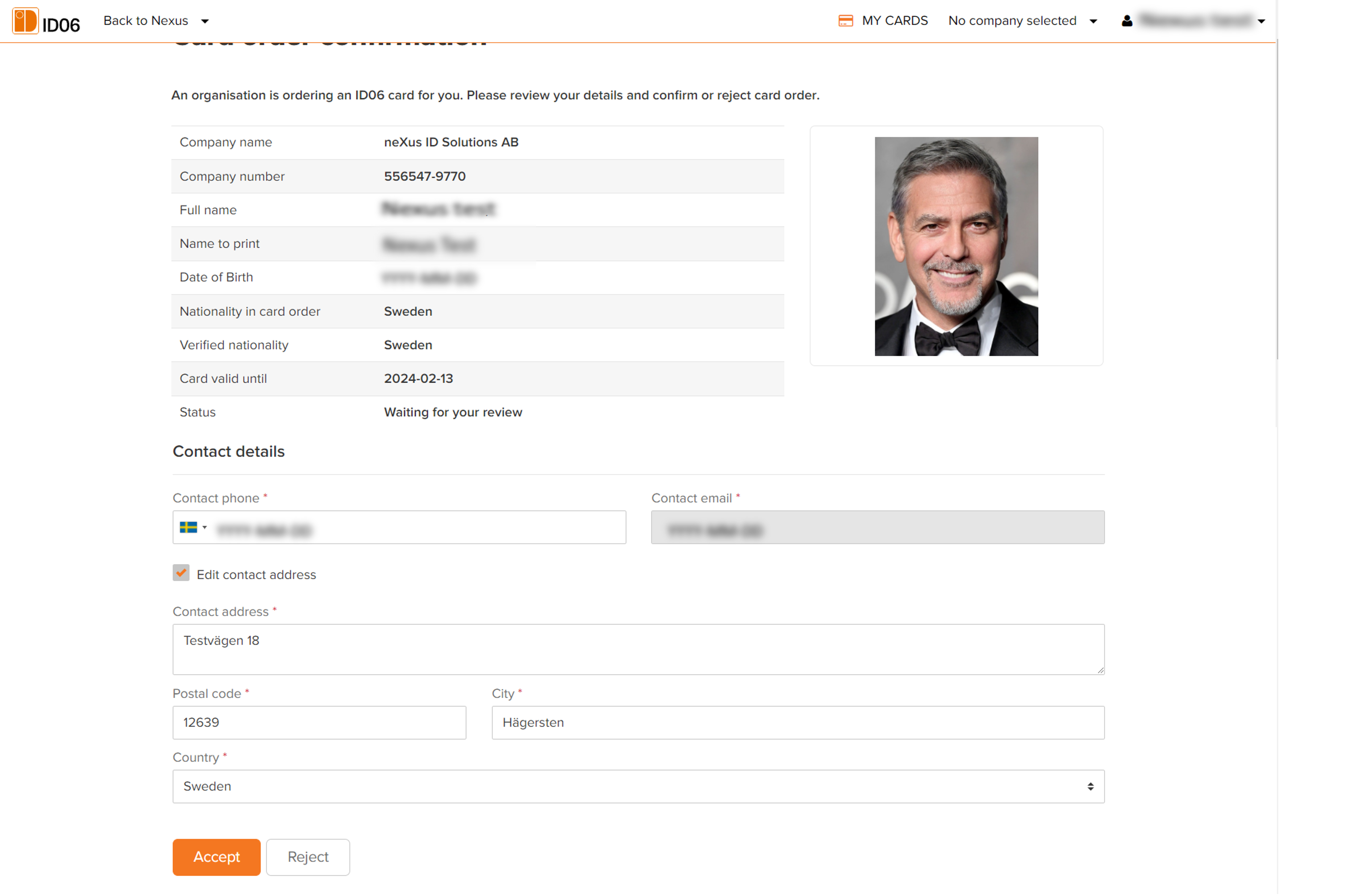Click the Back to Nexus menu text
The image size is (1371, 896).
[146, 21]
